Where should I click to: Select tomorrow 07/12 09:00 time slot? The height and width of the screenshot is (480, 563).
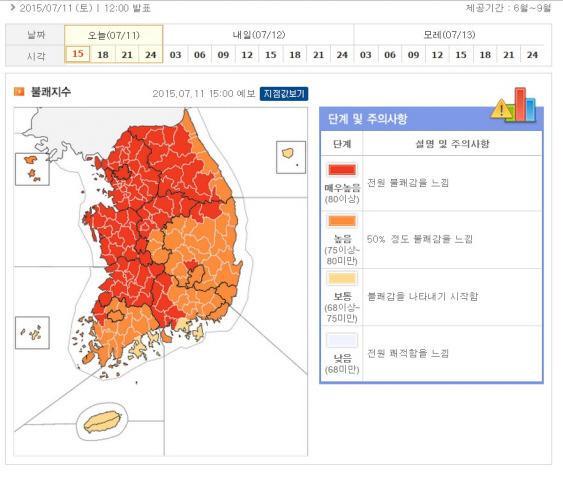[223, 55]
